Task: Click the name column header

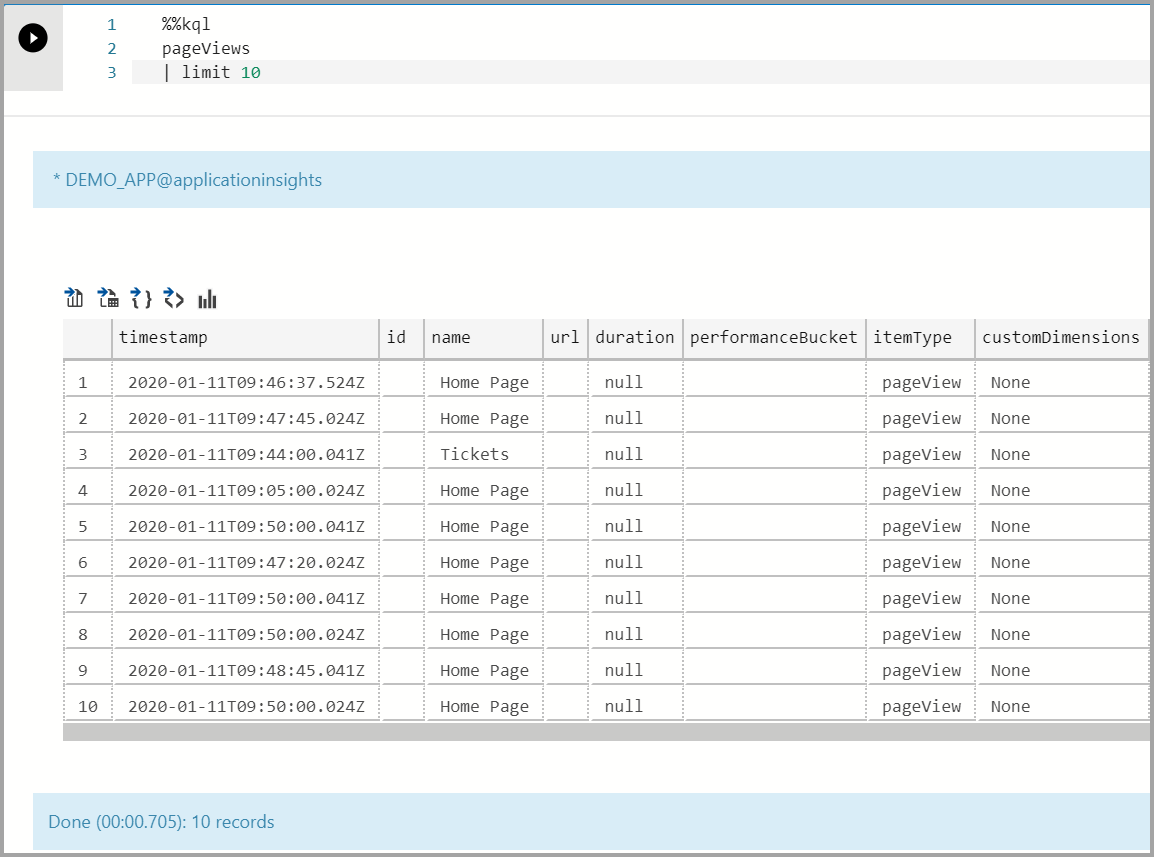Action: pyautogui.click(x=452, y=338)
